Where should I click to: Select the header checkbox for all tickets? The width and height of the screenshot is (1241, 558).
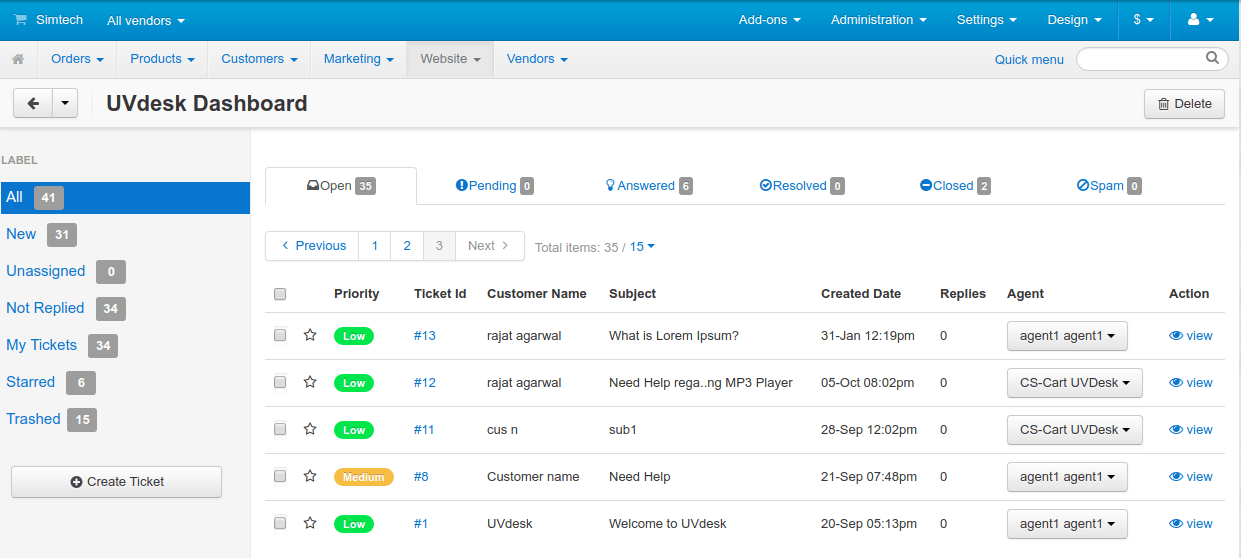pos(280,294)
